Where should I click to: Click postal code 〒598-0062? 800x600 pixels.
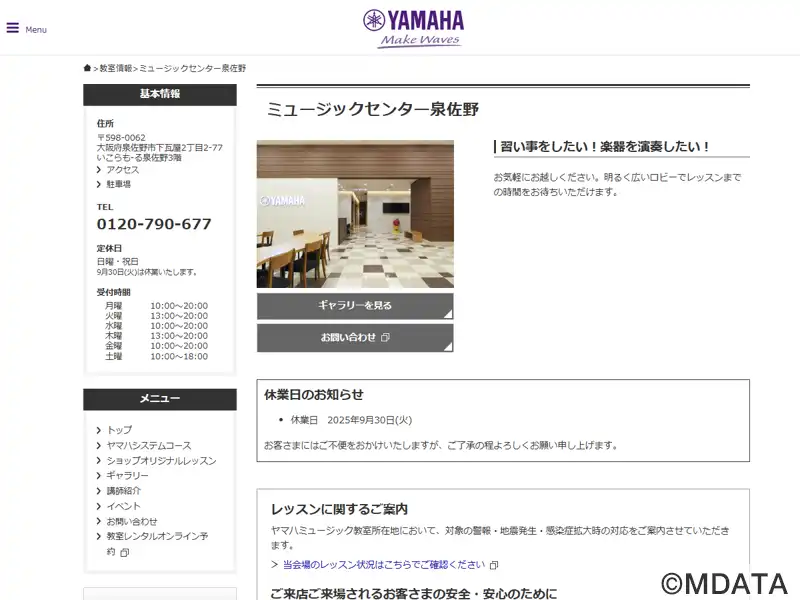(x=121, y=138)
